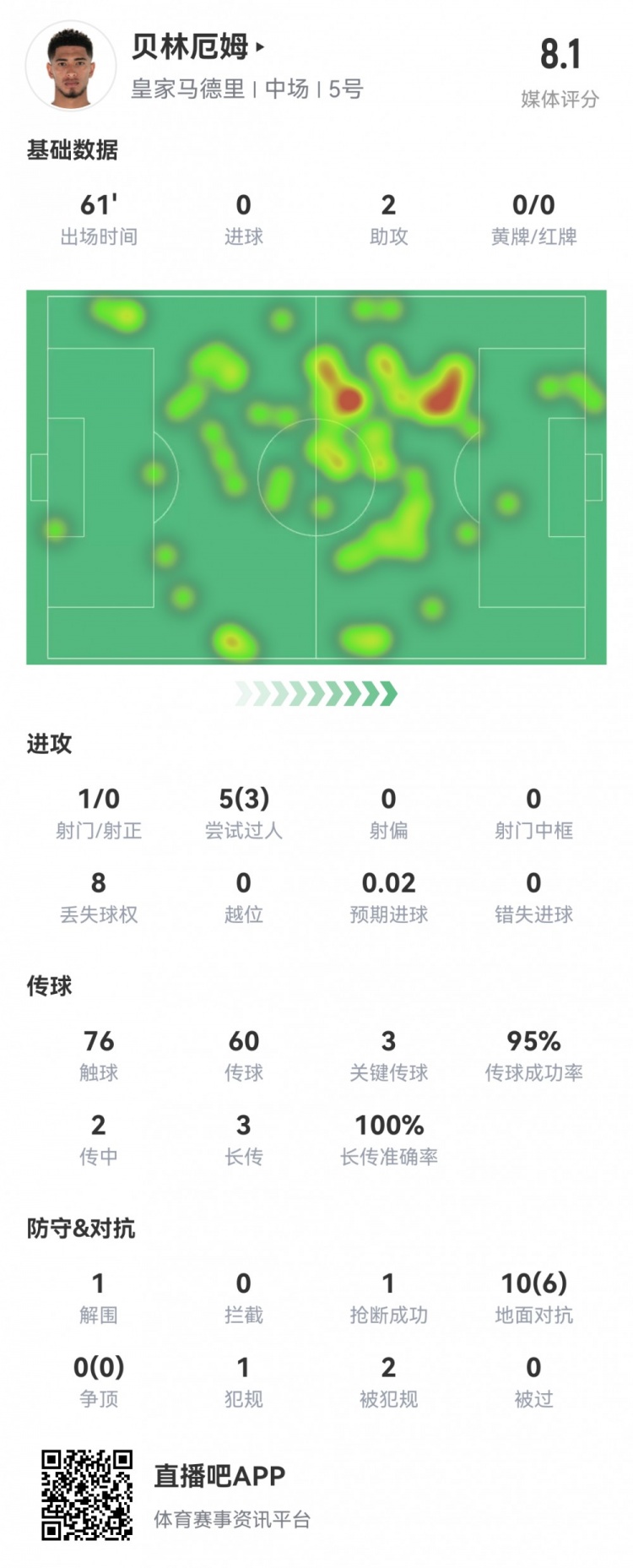Click the green attack direction arrows
Image resolution: width=633 pixels, height=1568 pixels.
point(316,693)
